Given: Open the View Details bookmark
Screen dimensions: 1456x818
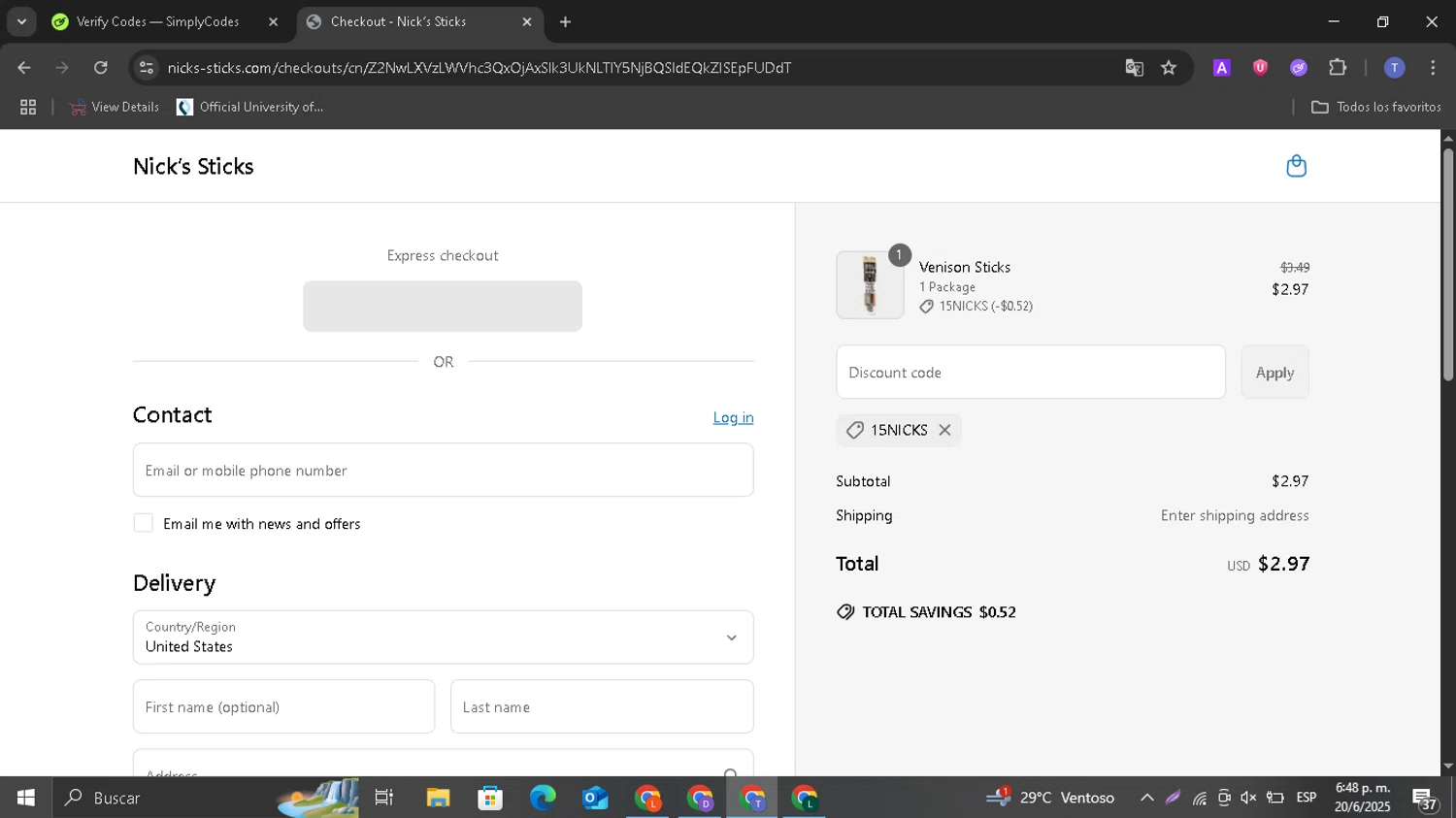Looking at the screenshot, I should tap(114, 108).
